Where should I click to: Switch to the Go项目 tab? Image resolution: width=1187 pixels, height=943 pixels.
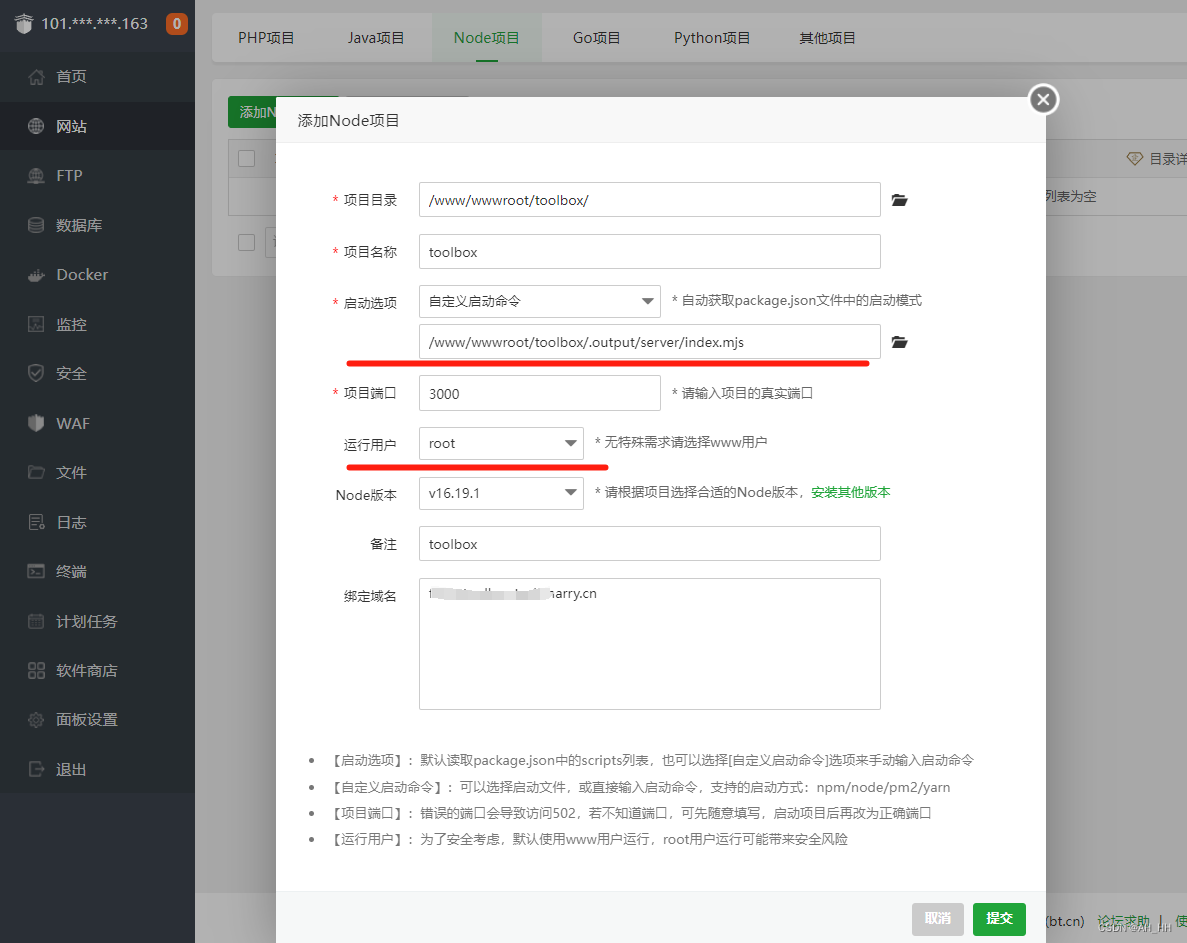597,38
